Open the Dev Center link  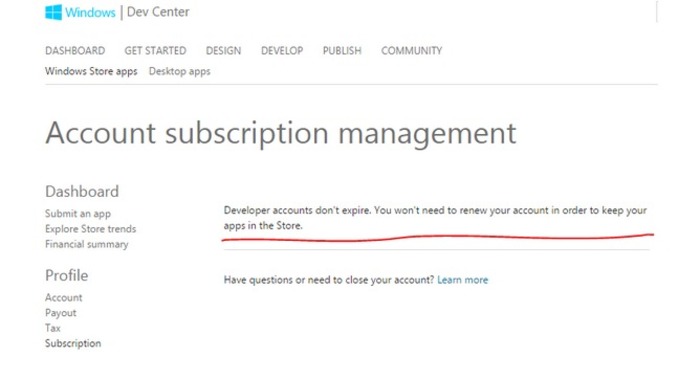pyautogui.click(x=158, y=12)
